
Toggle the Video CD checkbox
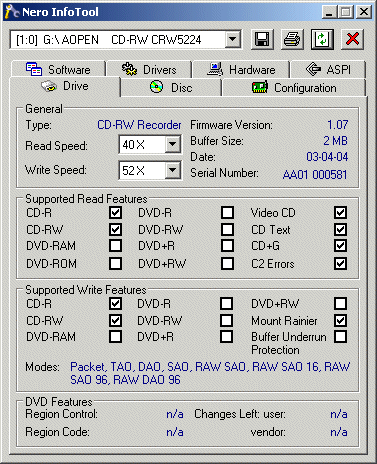pos(340,212)
